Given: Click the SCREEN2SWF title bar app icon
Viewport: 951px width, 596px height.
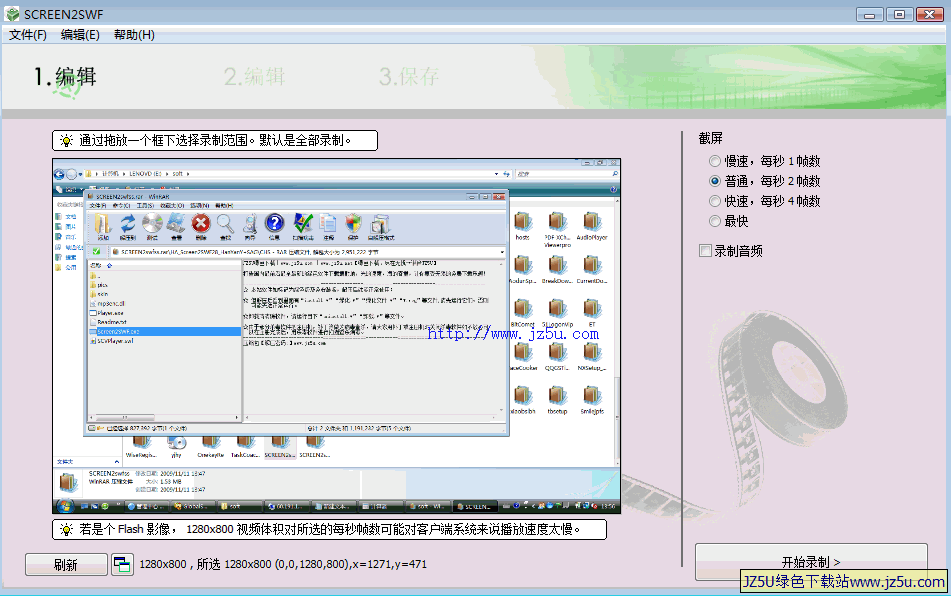Looking at the screenshot, I should 12,14.
